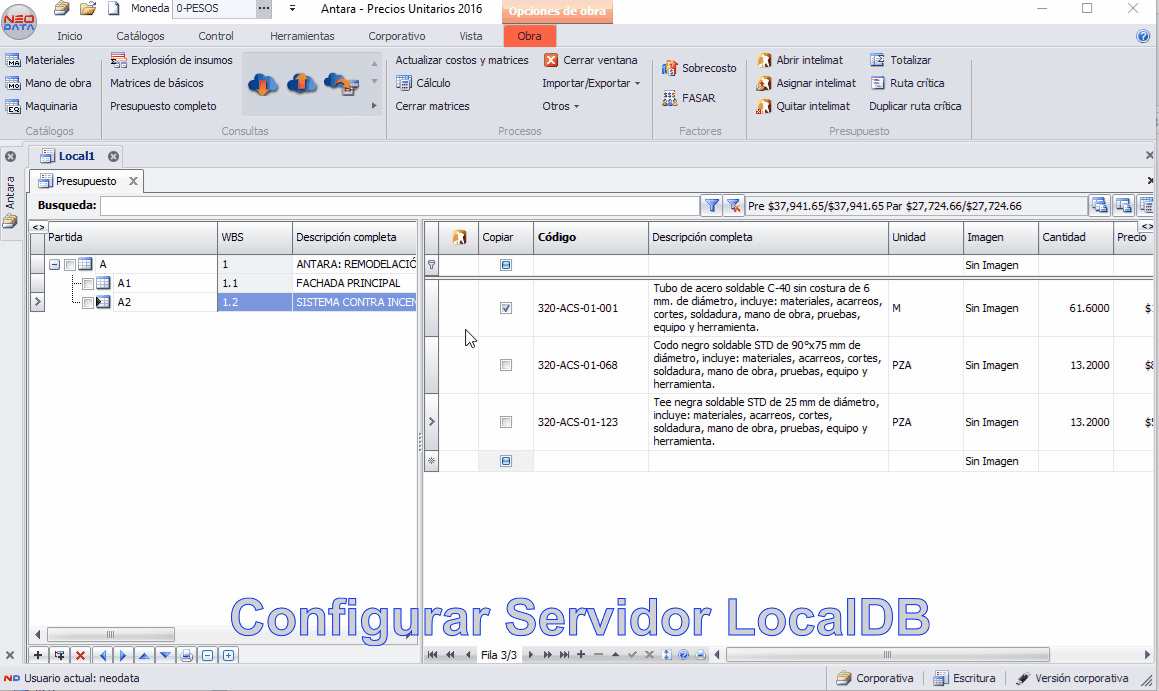
Task: Check the box beside partida A1
Action: tap(87, 283)
